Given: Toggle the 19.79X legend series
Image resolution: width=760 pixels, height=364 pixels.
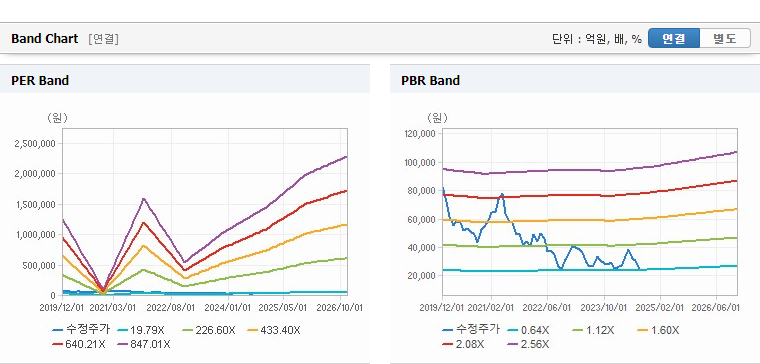Looking at the screenshot, I should coord(141,330).
